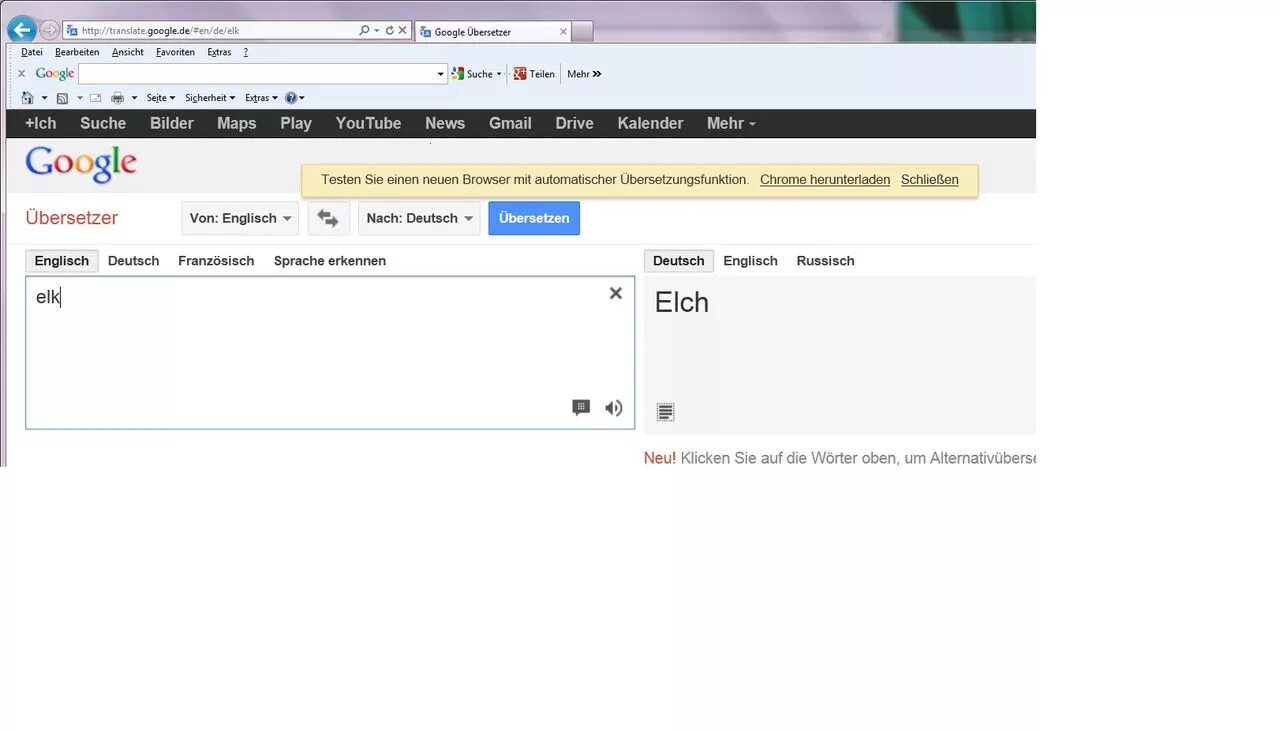Click the speech bubble input tools icon
The height and width of the screenshot is (732, 1280).
point(581,407)
